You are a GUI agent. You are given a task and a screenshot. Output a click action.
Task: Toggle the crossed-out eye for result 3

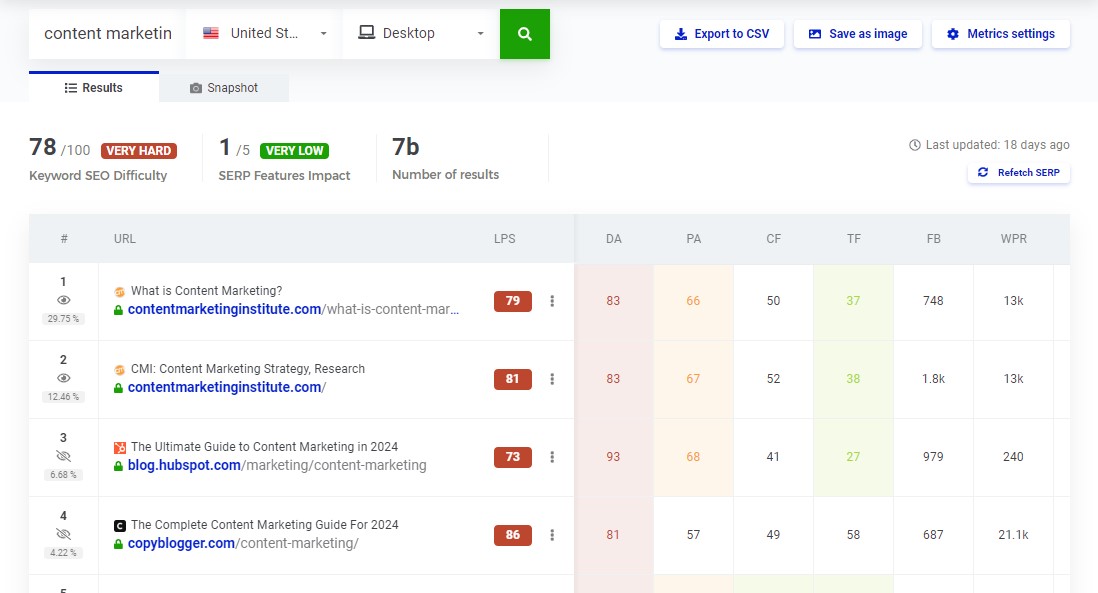(x=64, y=456)
